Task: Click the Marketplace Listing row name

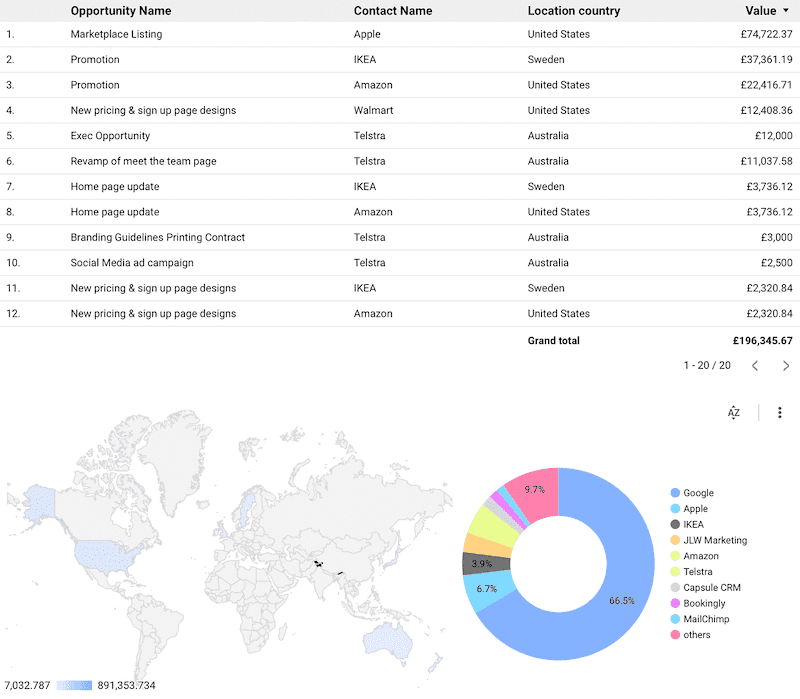Action: coord(116,34)
